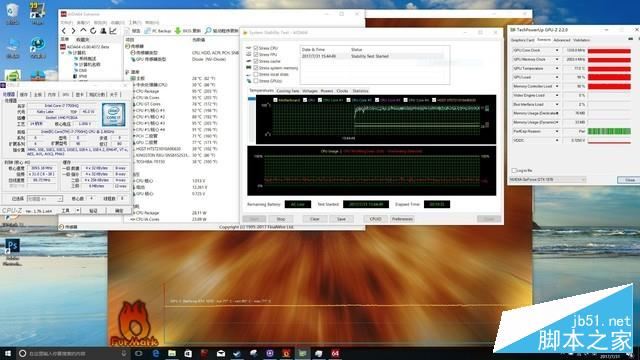Open the Store icon on the taskbar
Image resolution: width=640 pixels, height=360 pixels.
point(188,353)
